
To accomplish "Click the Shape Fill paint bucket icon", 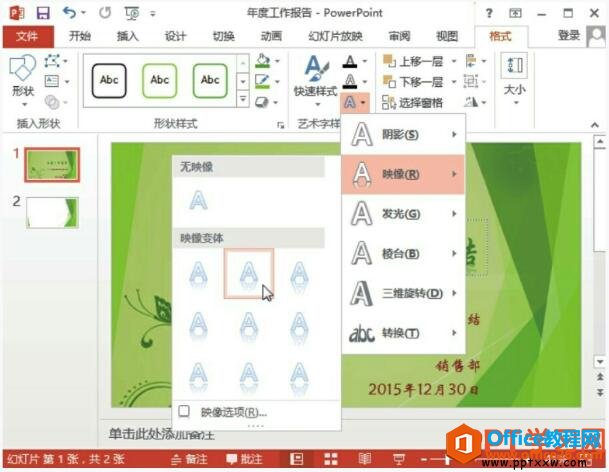I will 263,61.
